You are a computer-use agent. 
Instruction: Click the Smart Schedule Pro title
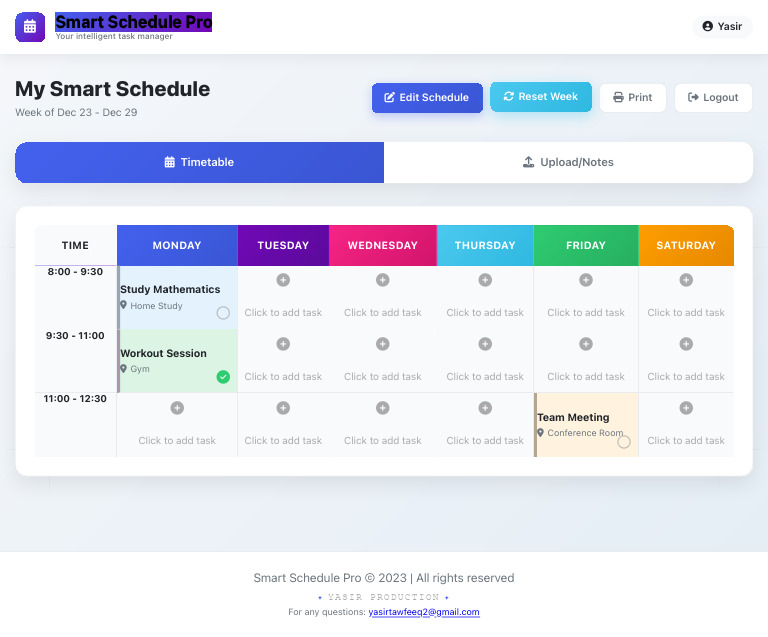[x=133, y=22]
